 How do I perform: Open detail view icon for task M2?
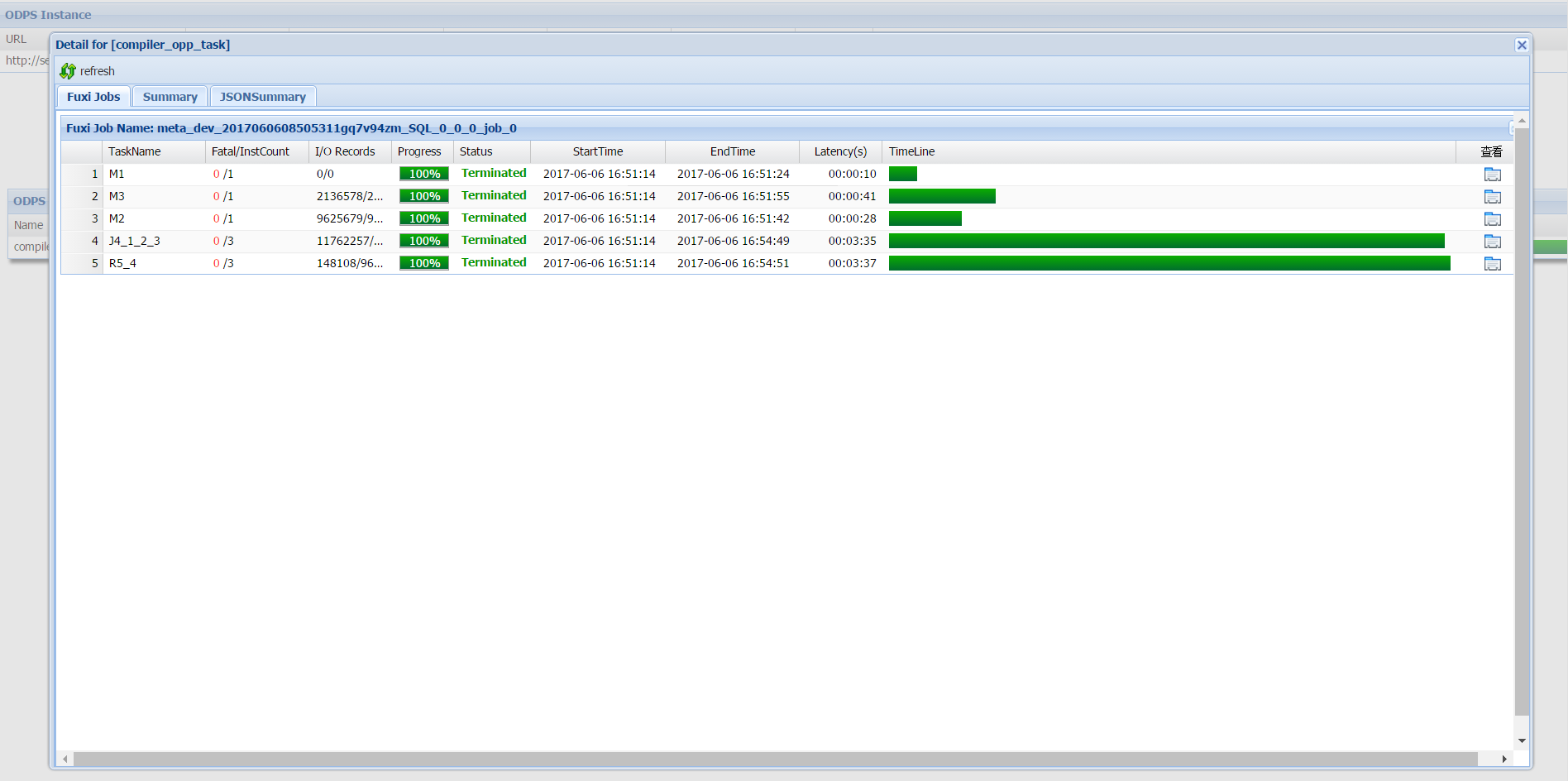(1492, 219)
